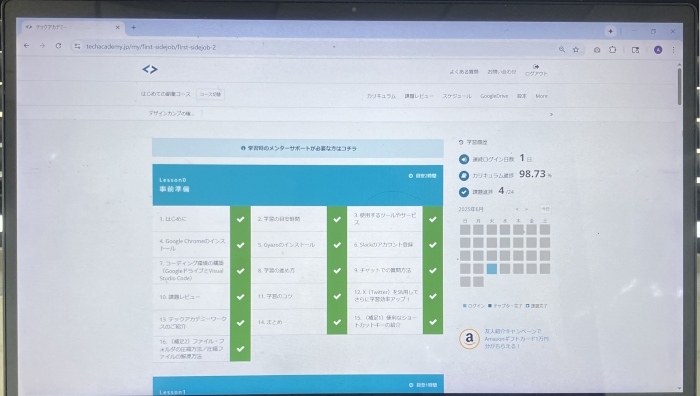Click the Chrome profile avatar
Image resolution: width=700 pixels, height=396 pixels.
[x=658, y=50]
